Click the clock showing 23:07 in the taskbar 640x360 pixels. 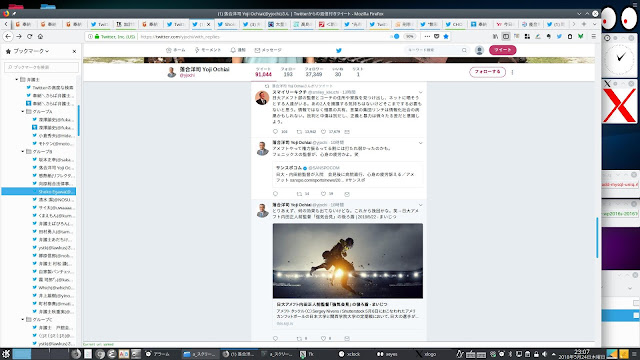pos(581,353)
